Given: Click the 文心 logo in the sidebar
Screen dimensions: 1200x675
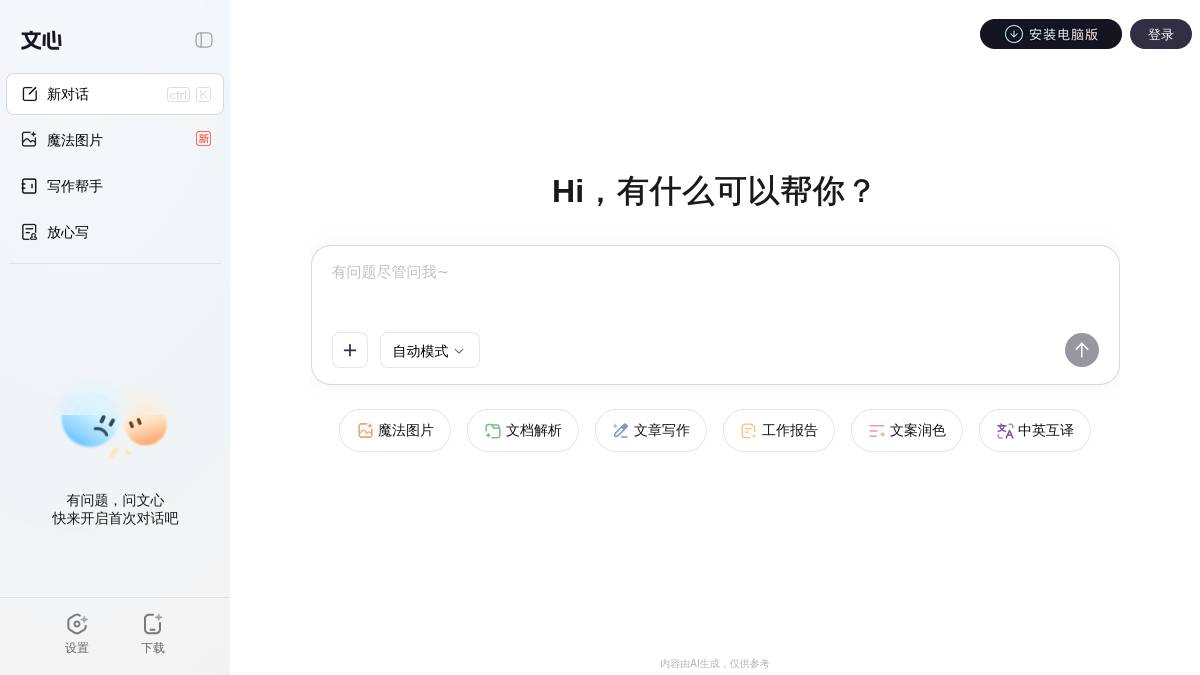Looking at the screenshot, I should (41, 40).
